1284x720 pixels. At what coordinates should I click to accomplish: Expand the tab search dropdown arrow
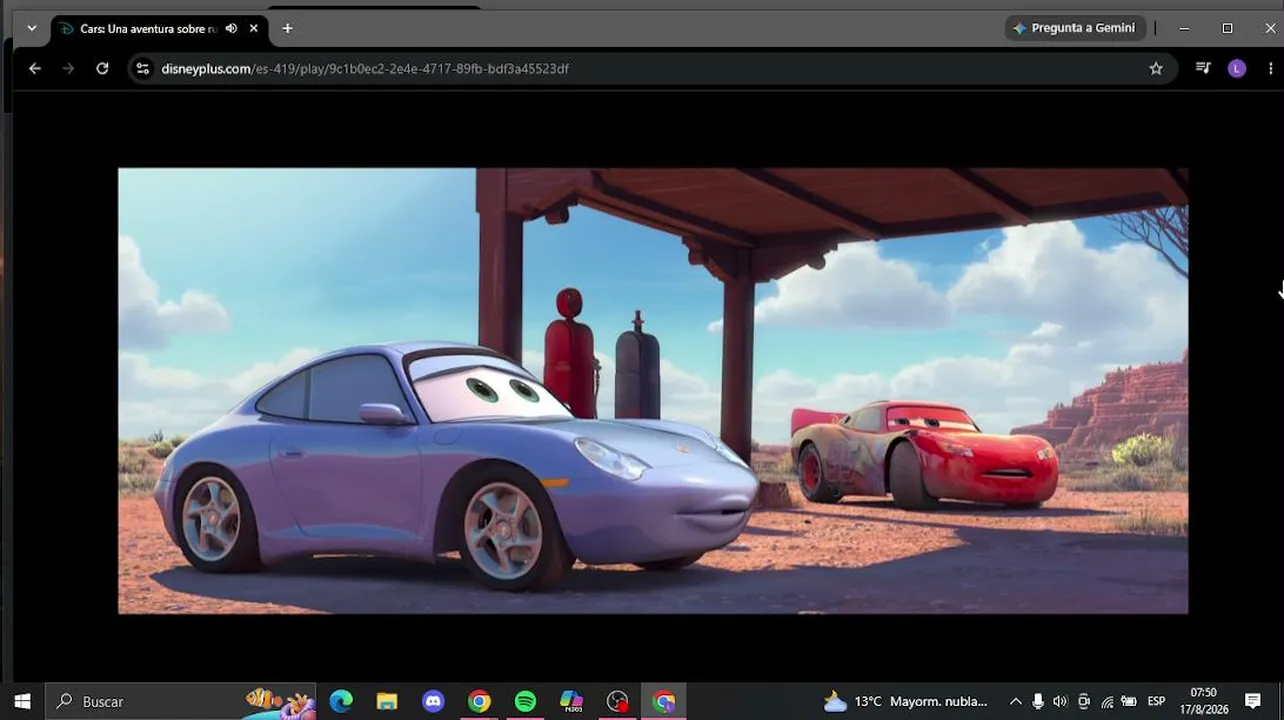coord(31,28)
